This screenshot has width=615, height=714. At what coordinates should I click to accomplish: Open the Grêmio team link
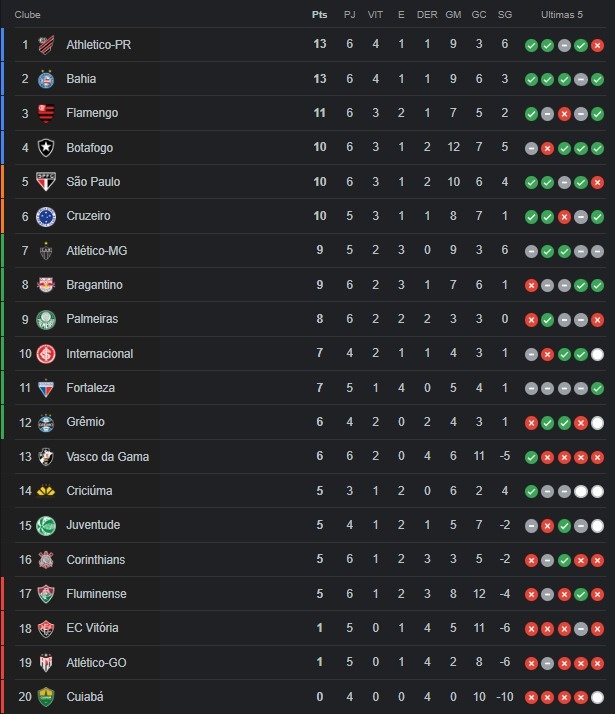tap(86, 422)
